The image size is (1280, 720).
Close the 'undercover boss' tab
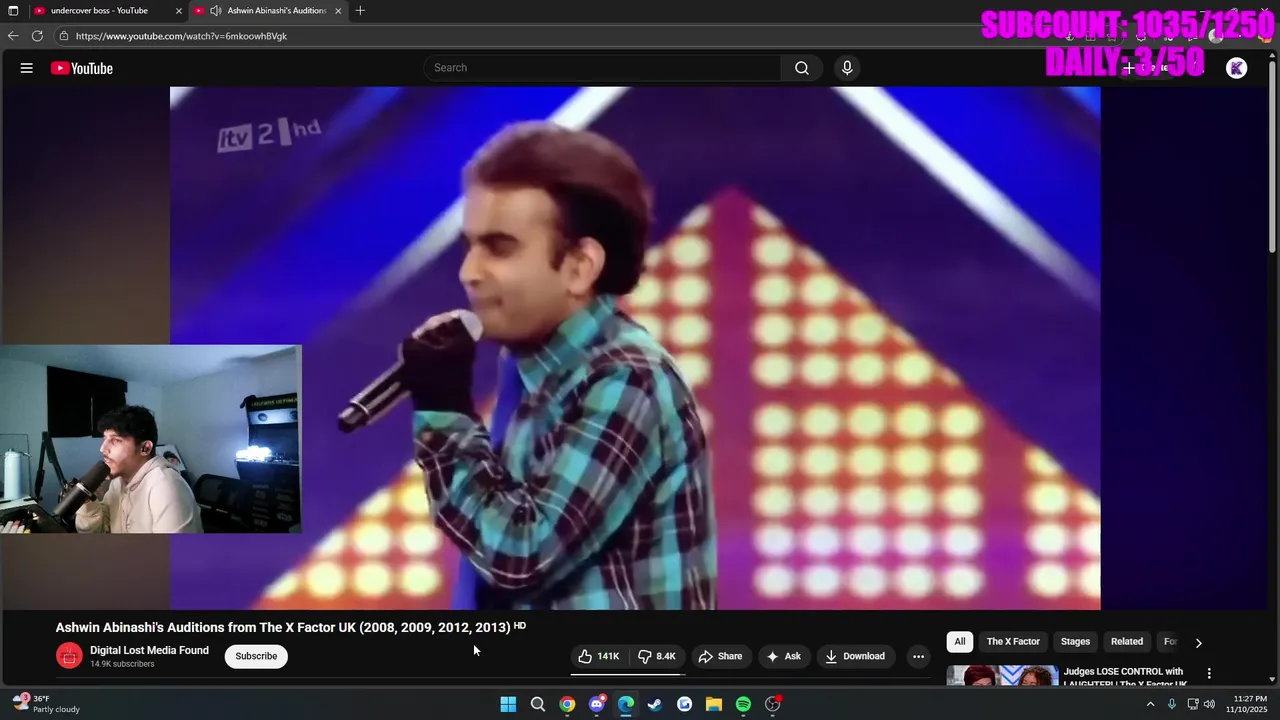tap(179, 11)
